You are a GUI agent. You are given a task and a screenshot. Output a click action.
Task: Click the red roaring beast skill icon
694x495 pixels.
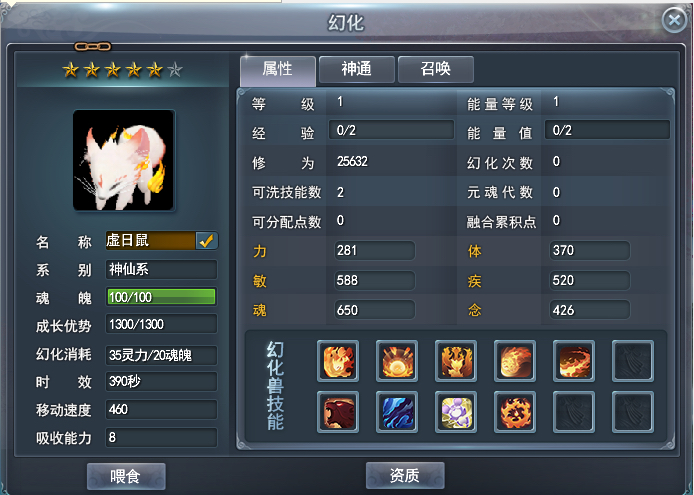pos(338,412)
